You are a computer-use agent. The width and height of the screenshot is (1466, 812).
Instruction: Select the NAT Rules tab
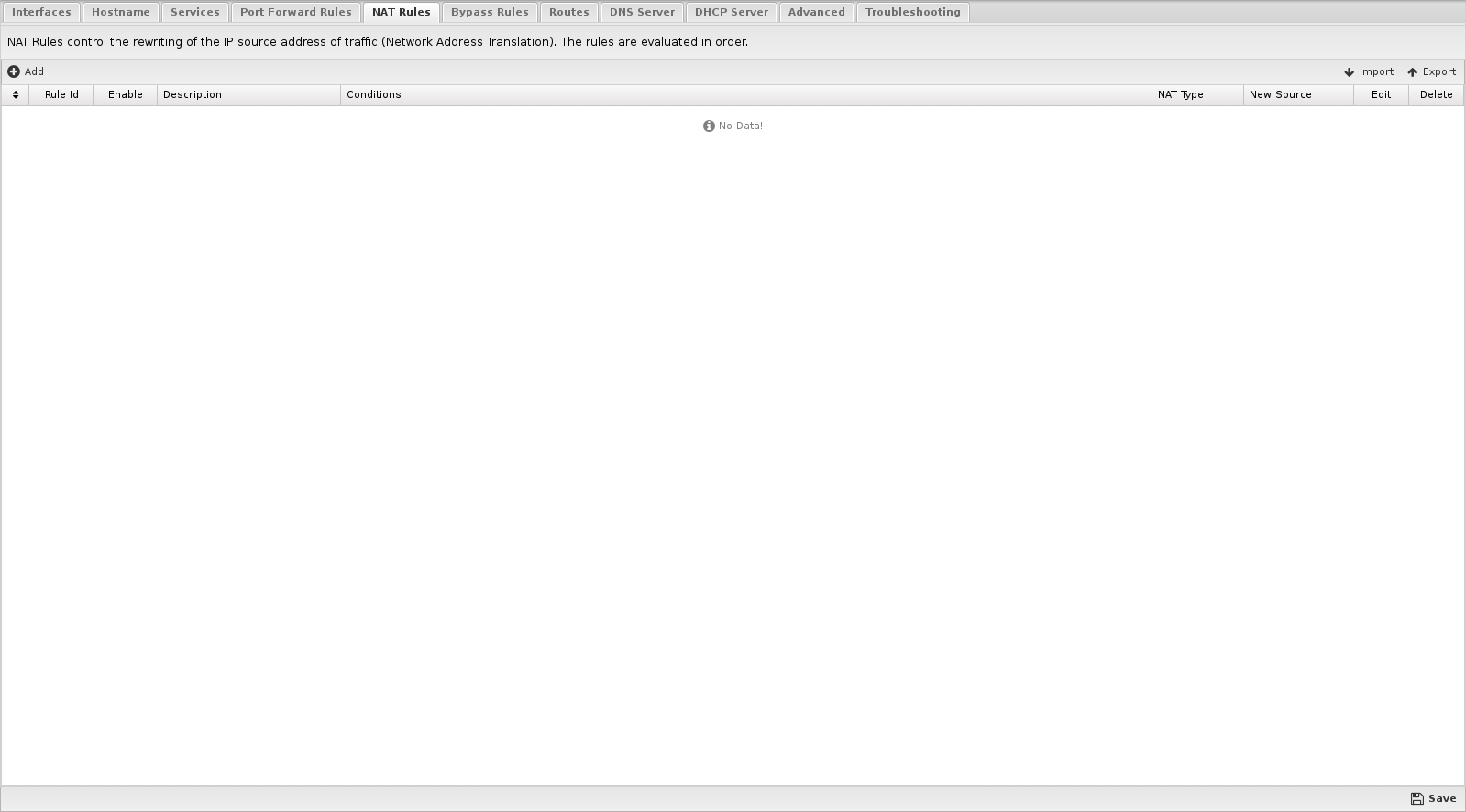[x=402, y=12]
